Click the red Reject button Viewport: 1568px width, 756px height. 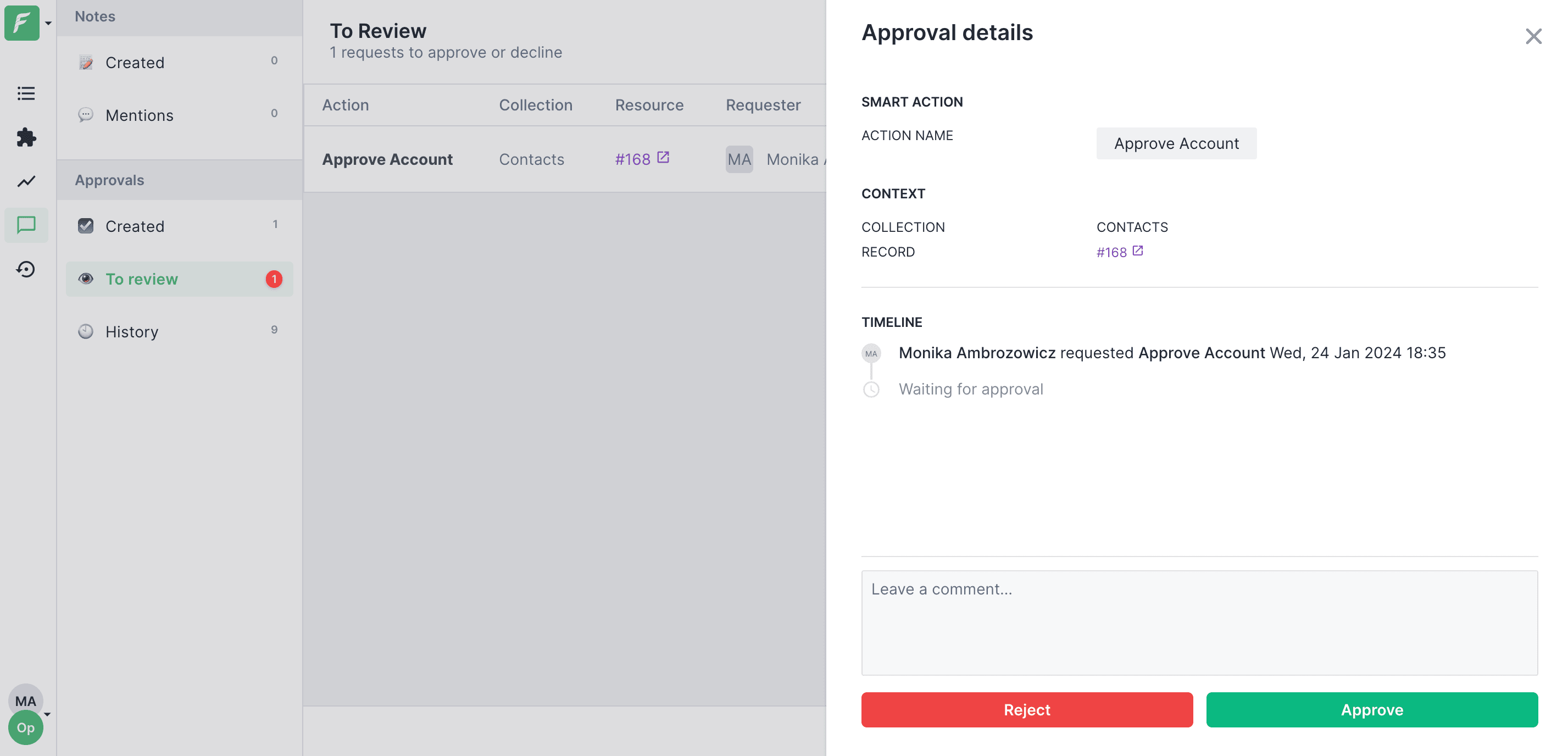click(x=1027, y=710)
